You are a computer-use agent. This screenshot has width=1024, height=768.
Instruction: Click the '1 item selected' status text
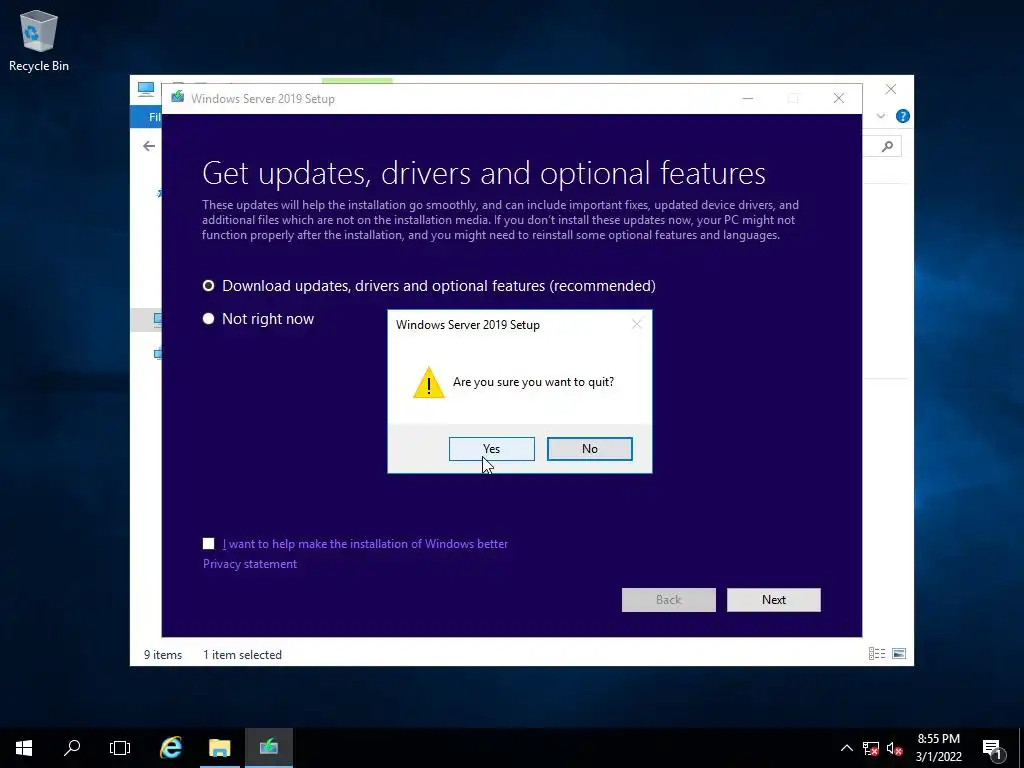pyautogui.click(x=242, y=654)
